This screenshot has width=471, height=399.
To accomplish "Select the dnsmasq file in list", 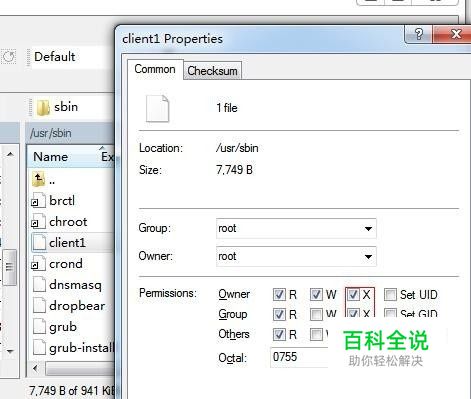I will pyautogui.click(x=75, y=285).
